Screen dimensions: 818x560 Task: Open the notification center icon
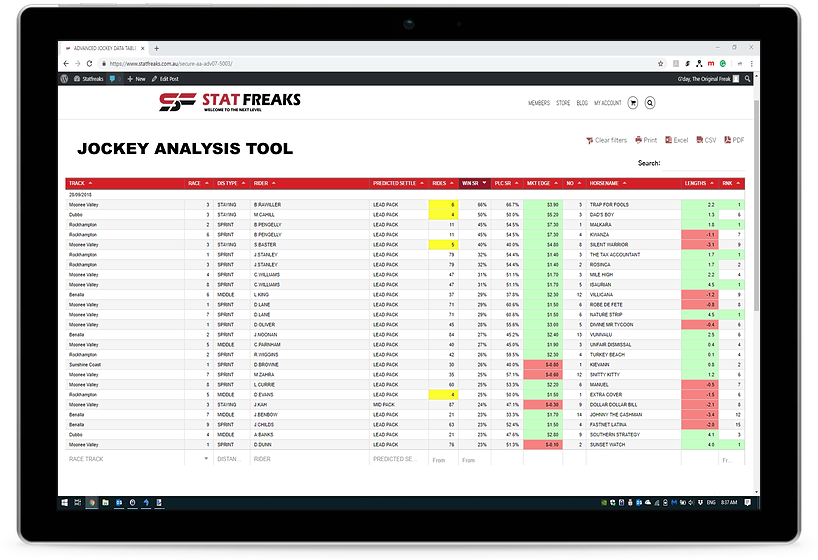click(748, 503)
